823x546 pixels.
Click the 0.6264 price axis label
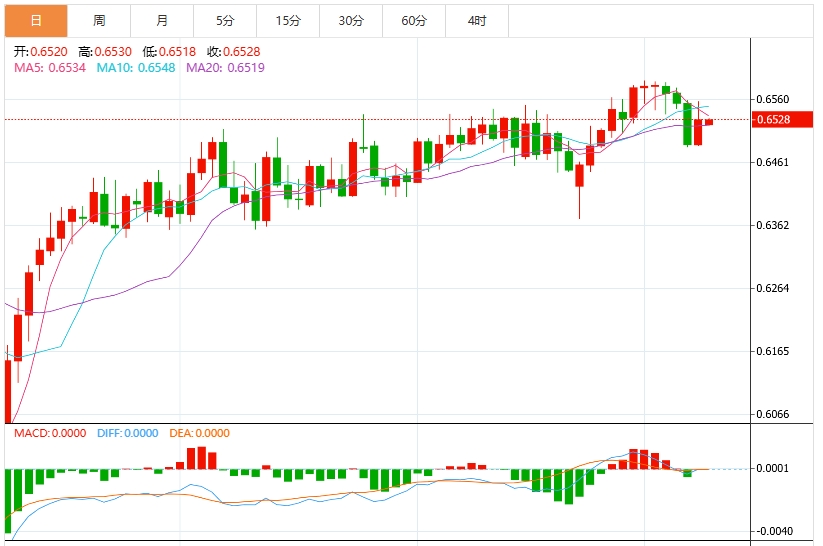(x=773, y=288)
